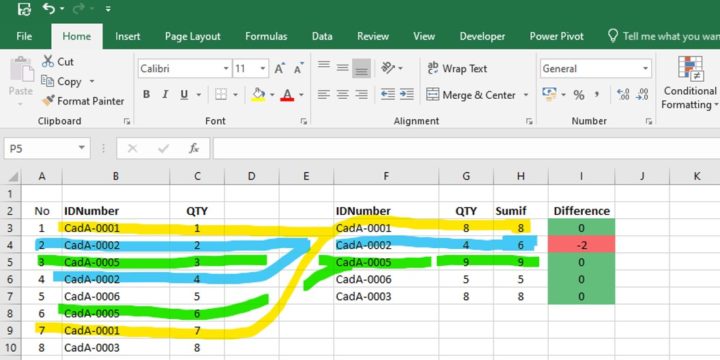Switch to the Review tab
Screen dimensions: 720x360
[373, 36]
